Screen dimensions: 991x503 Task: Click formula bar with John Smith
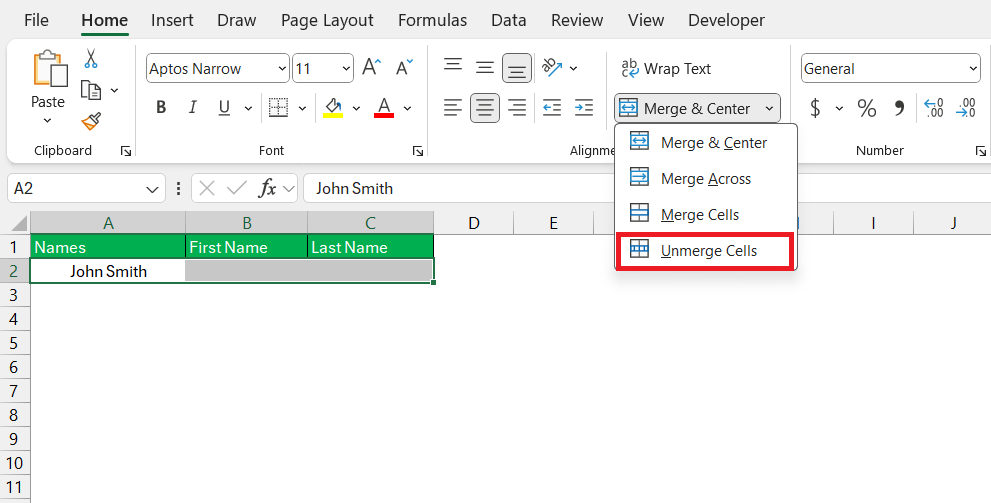(x=647, y=188)
